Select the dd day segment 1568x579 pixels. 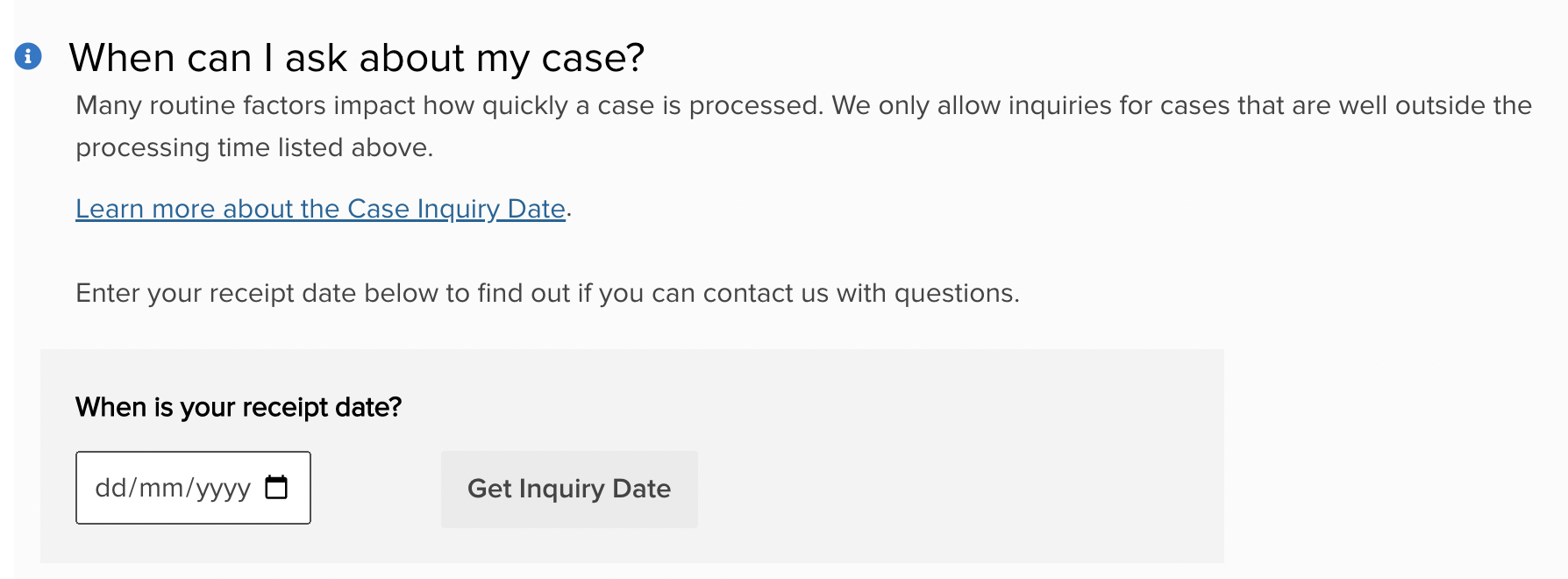pos(110,488)
